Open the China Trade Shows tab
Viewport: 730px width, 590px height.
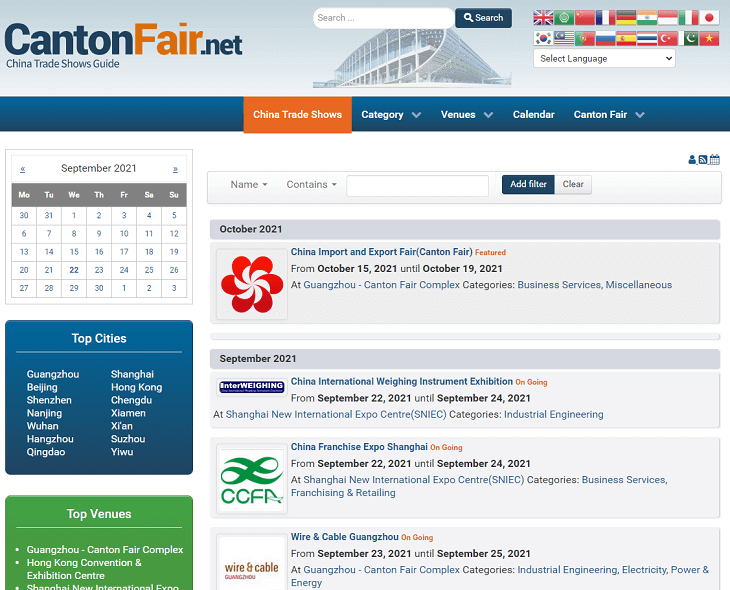(297, 115)
